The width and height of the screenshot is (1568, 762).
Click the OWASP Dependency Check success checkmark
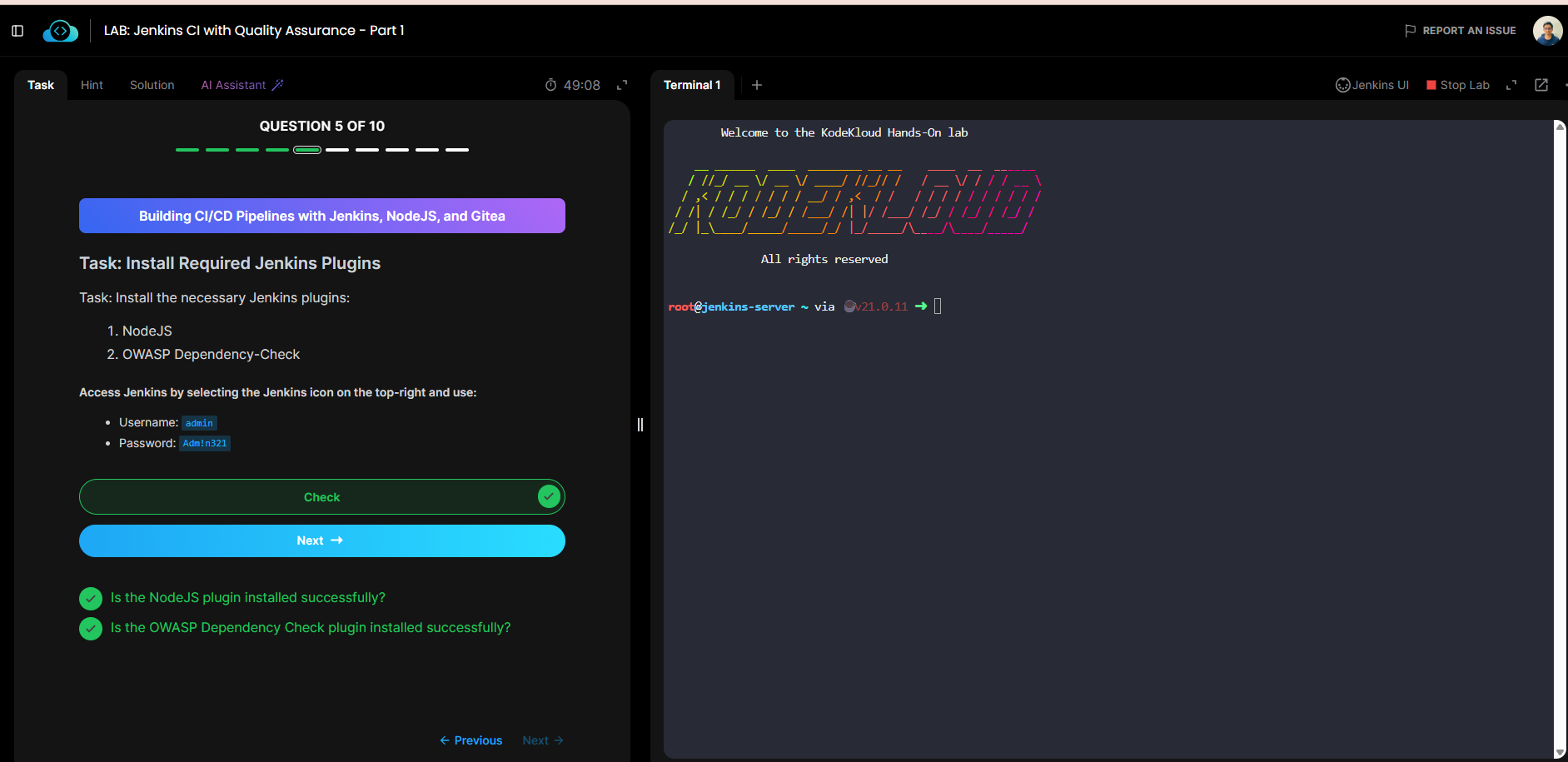click(91, 628)
